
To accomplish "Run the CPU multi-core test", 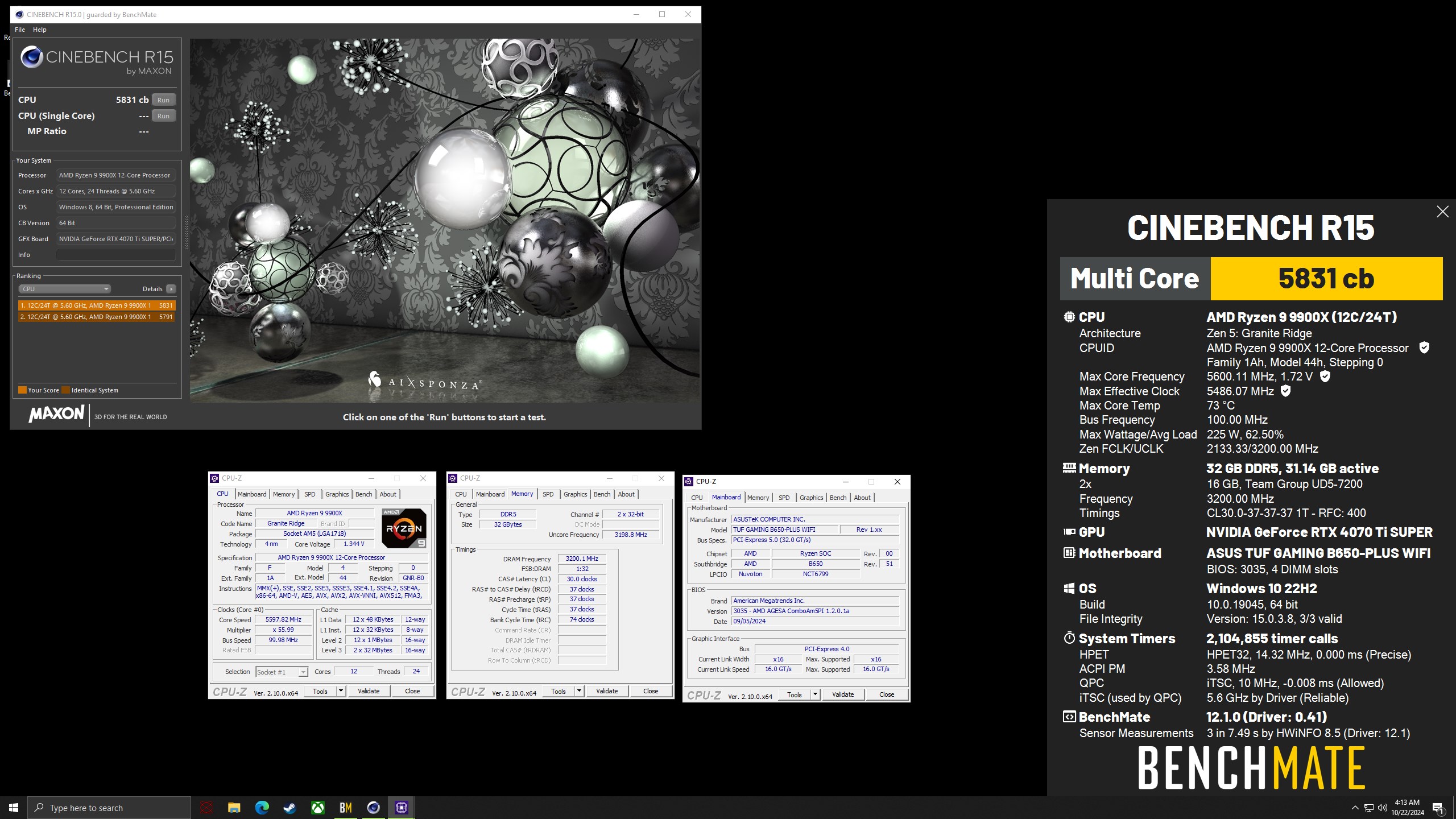I will point(164,100).
